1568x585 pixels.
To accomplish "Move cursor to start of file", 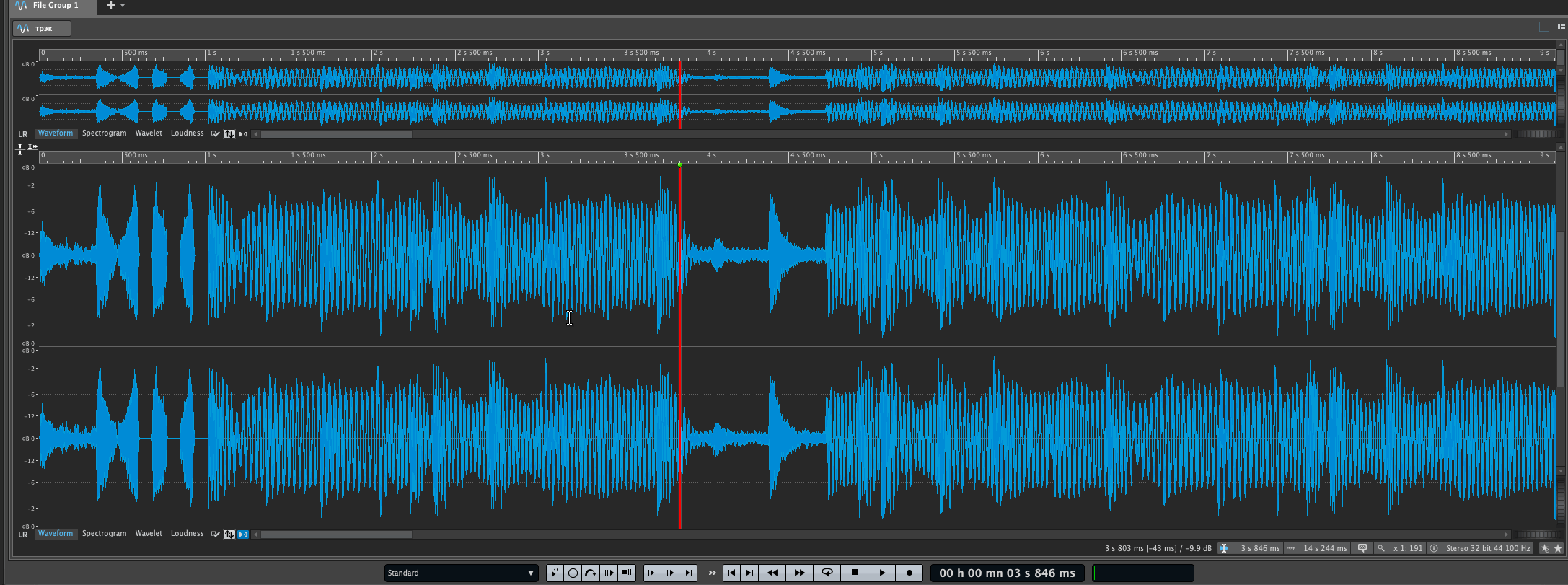I will click(x=731, y=573).
